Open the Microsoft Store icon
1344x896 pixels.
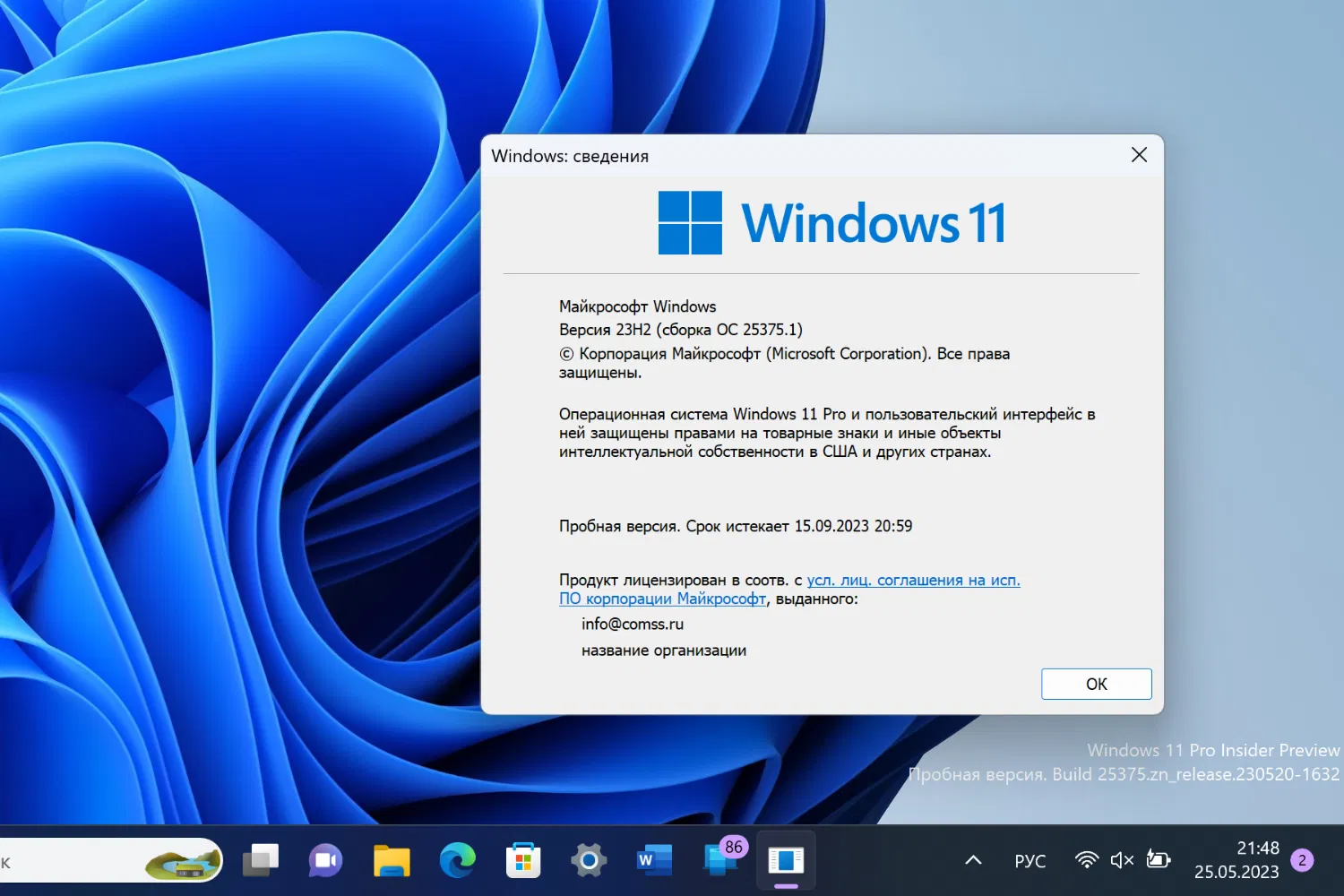point(523,860)
